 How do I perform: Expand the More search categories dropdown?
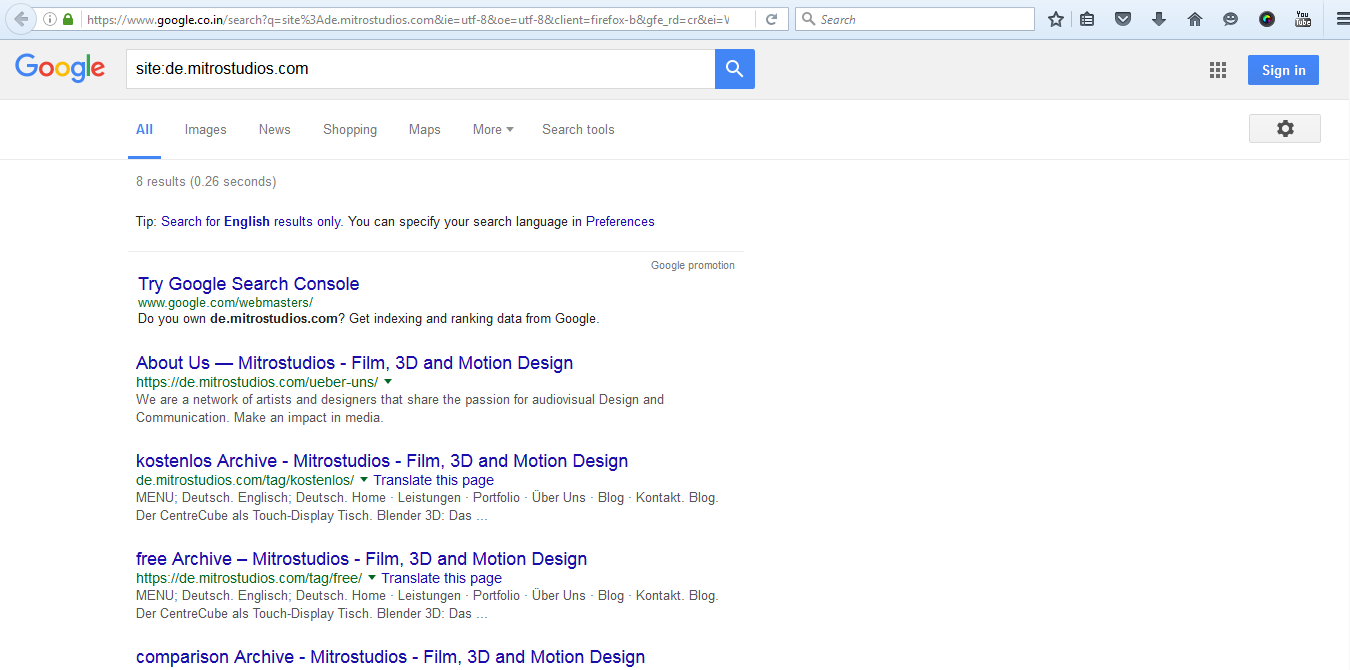click(493, 130)
